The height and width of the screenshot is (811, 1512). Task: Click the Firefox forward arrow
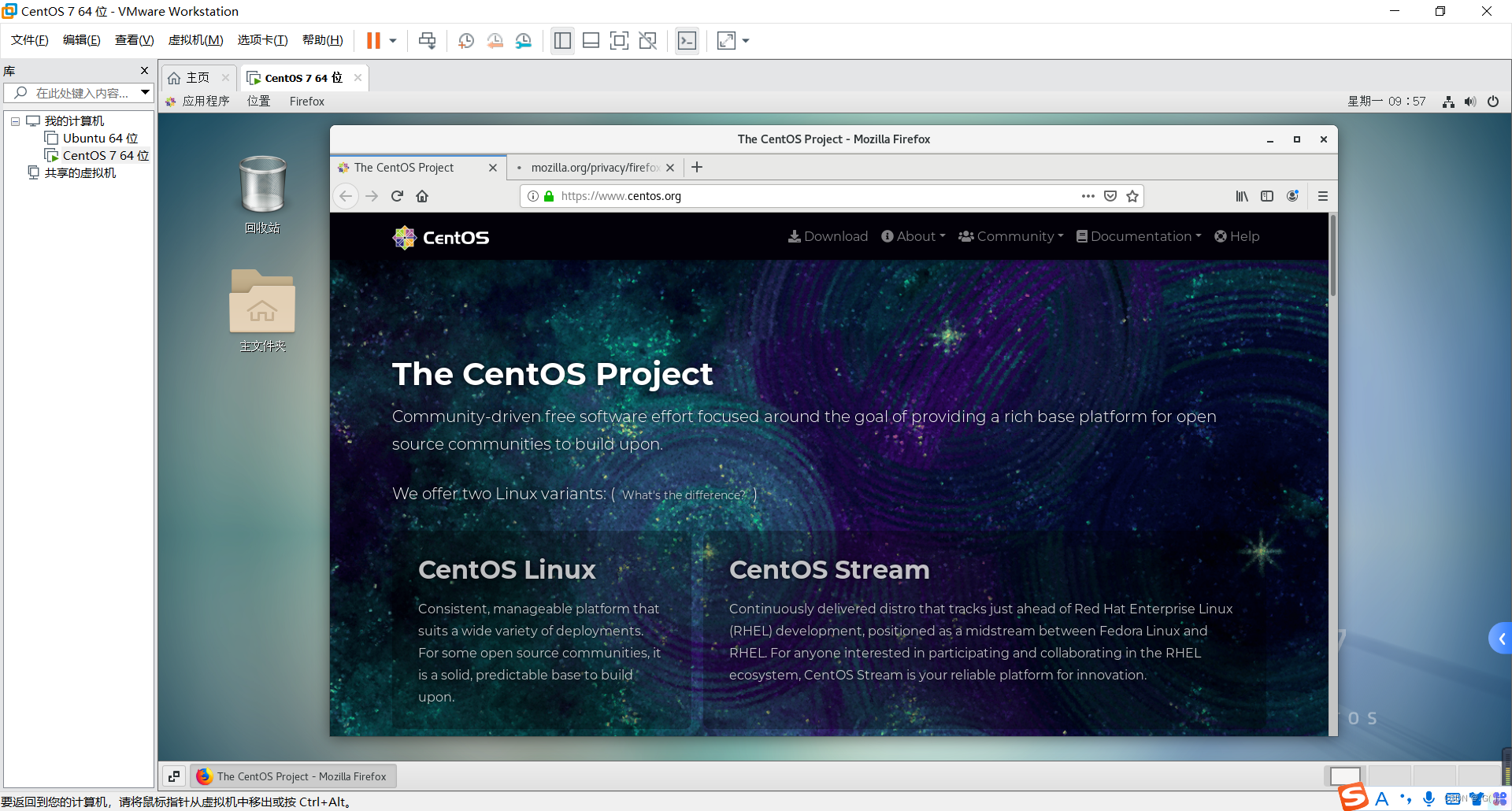[372, 196]
